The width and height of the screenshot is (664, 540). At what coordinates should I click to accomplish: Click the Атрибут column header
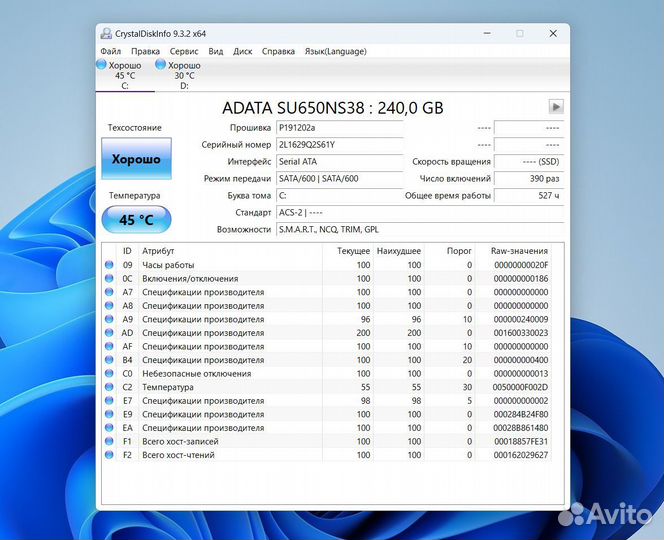(x=230, y=251)
